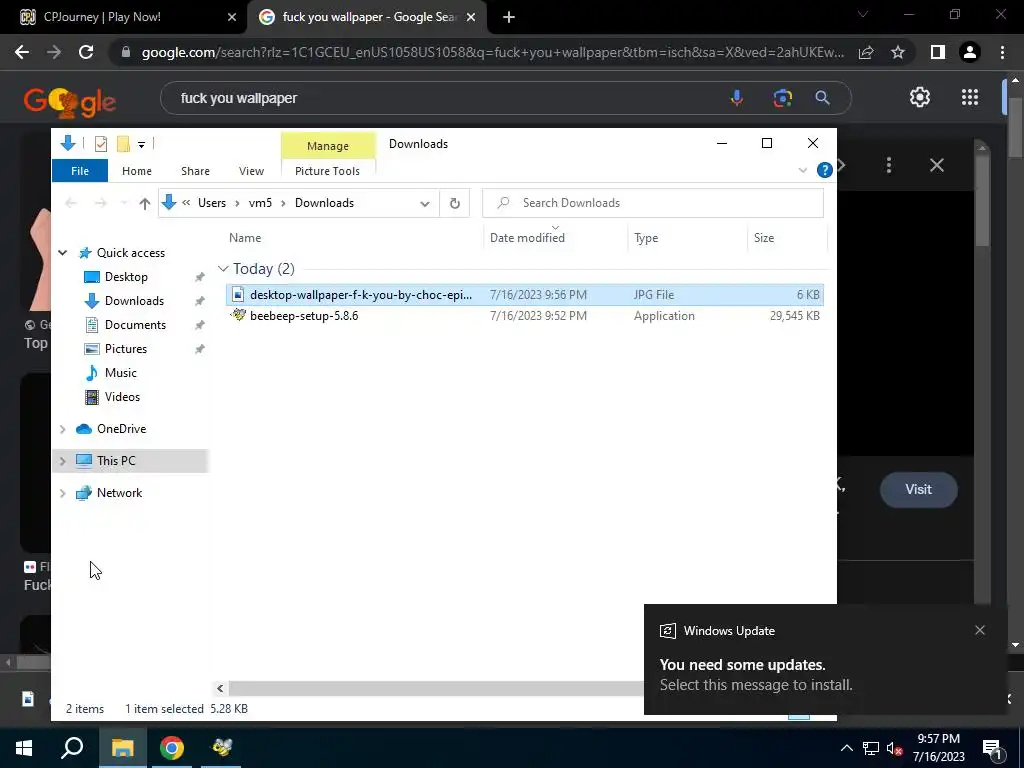Select the beebeep-setup-5.8.6 file
The width and height of the screenshot is (1024, 768).
(x=524, y=315)
